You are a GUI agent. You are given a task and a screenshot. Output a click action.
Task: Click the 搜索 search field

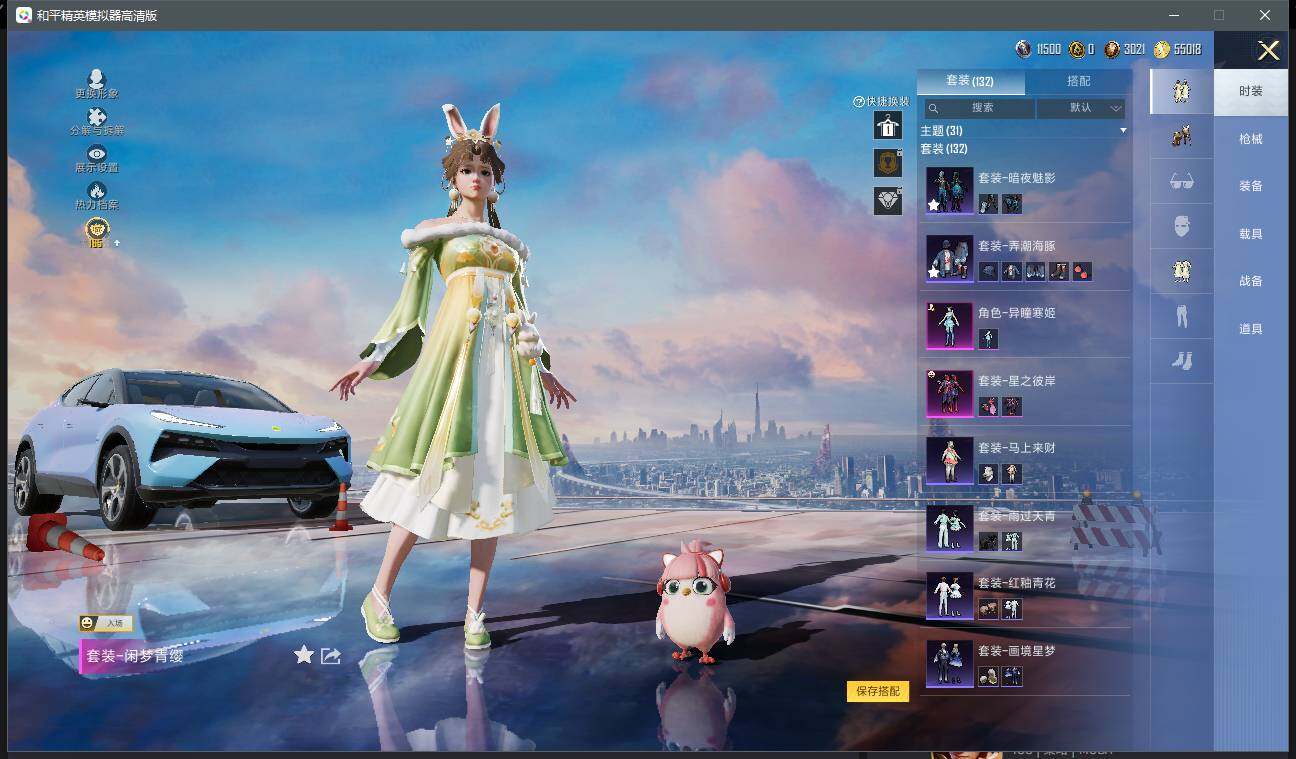coord(979,108)
